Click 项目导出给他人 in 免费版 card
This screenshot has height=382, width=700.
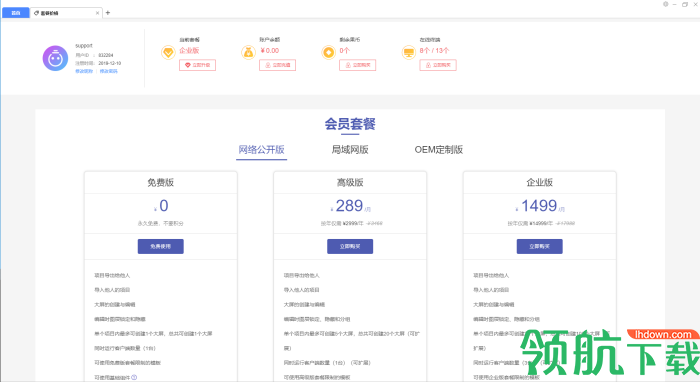[x=112, y=275]
